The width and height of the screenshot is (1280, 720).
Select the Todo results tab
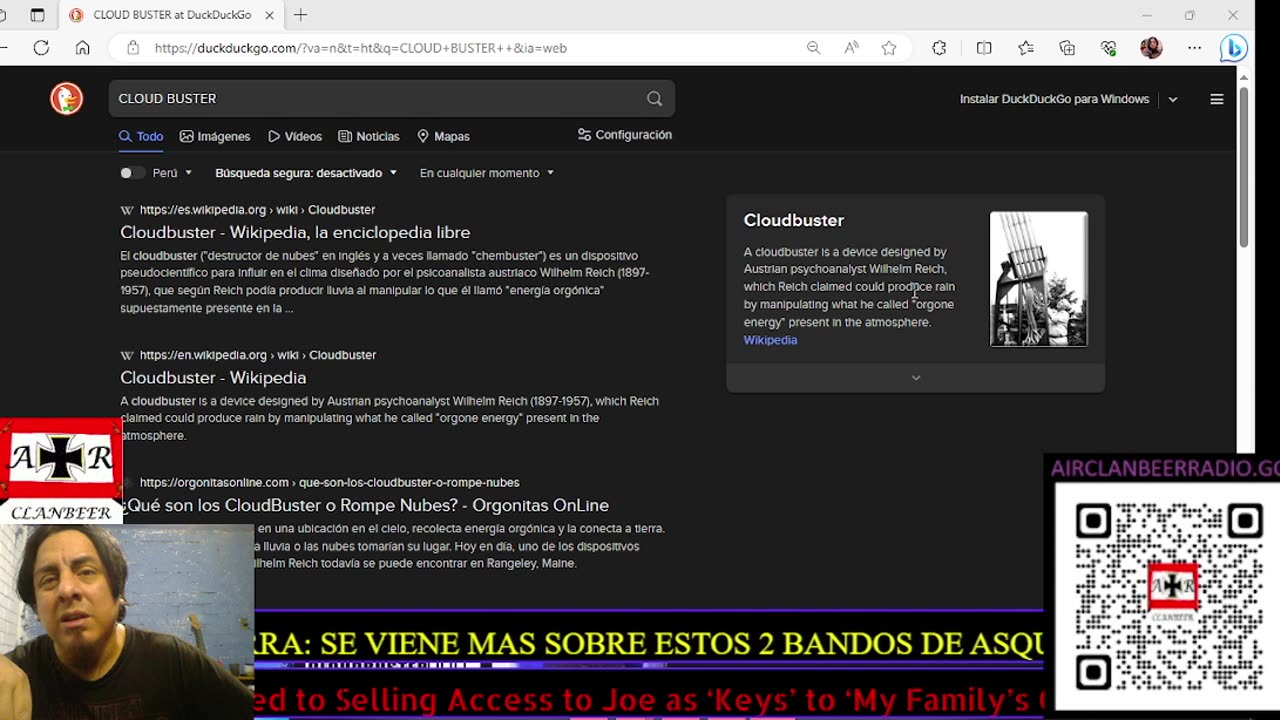(141, 136)
